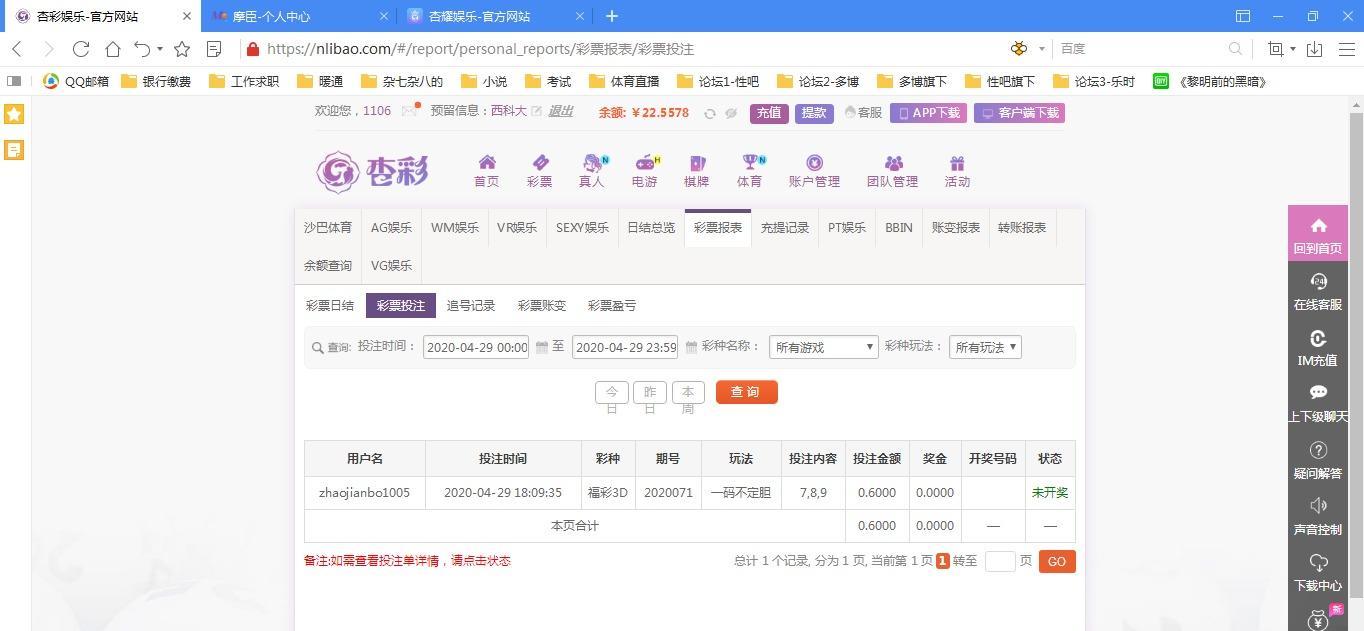Refresh the account balance with the refresh icon

point(709,114)
